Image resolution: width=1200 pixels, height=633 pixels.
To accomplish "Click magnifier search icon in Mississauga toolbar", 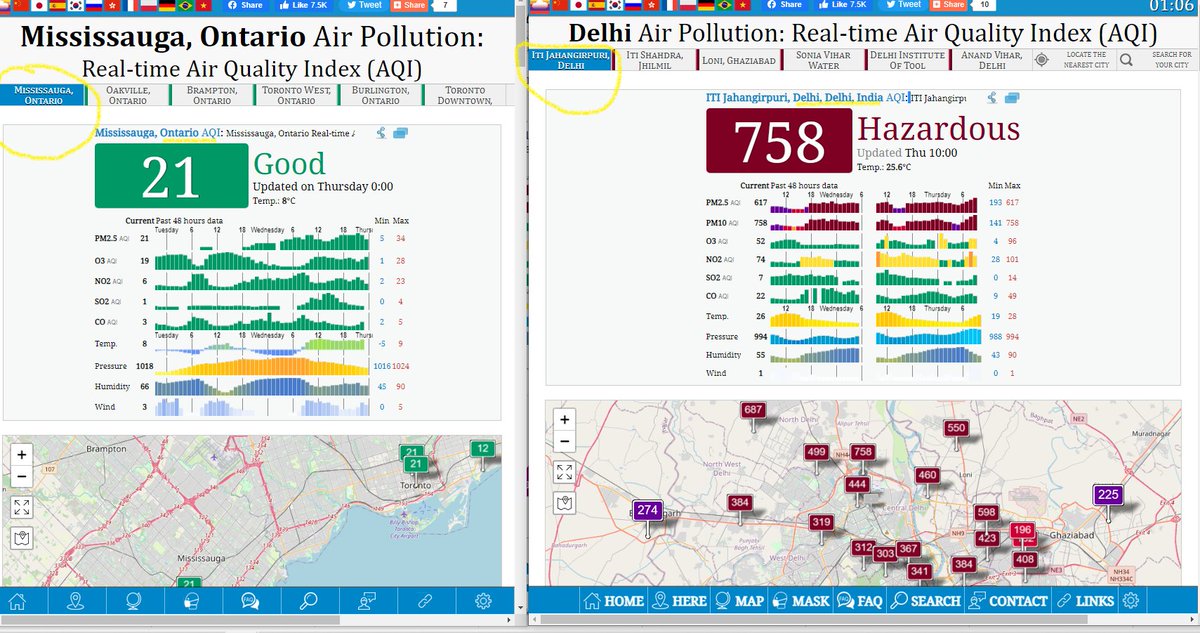I will point(308,601).
